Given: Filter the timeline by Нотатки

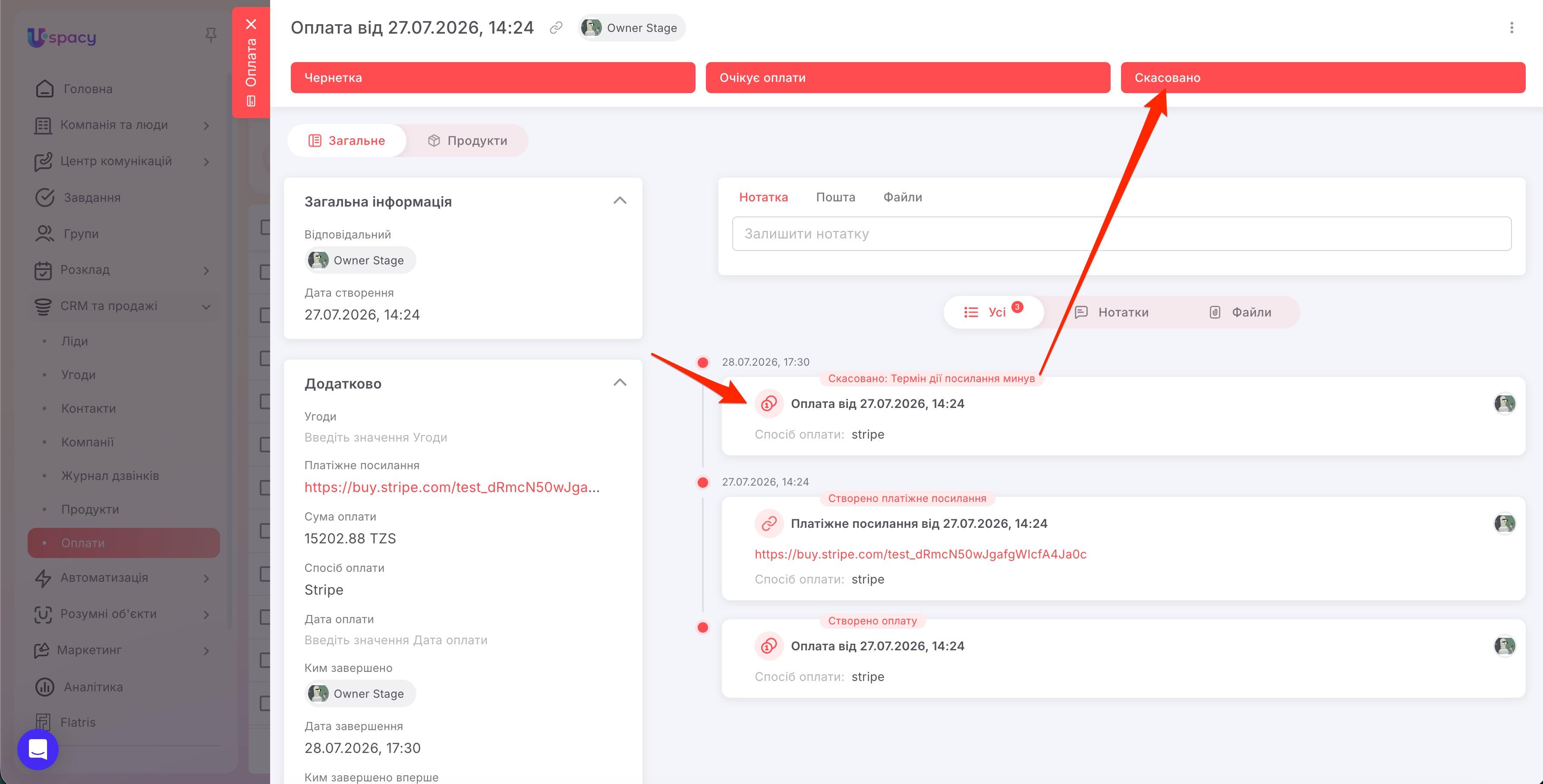Looking at the screenshot, I should (1112, 312).
